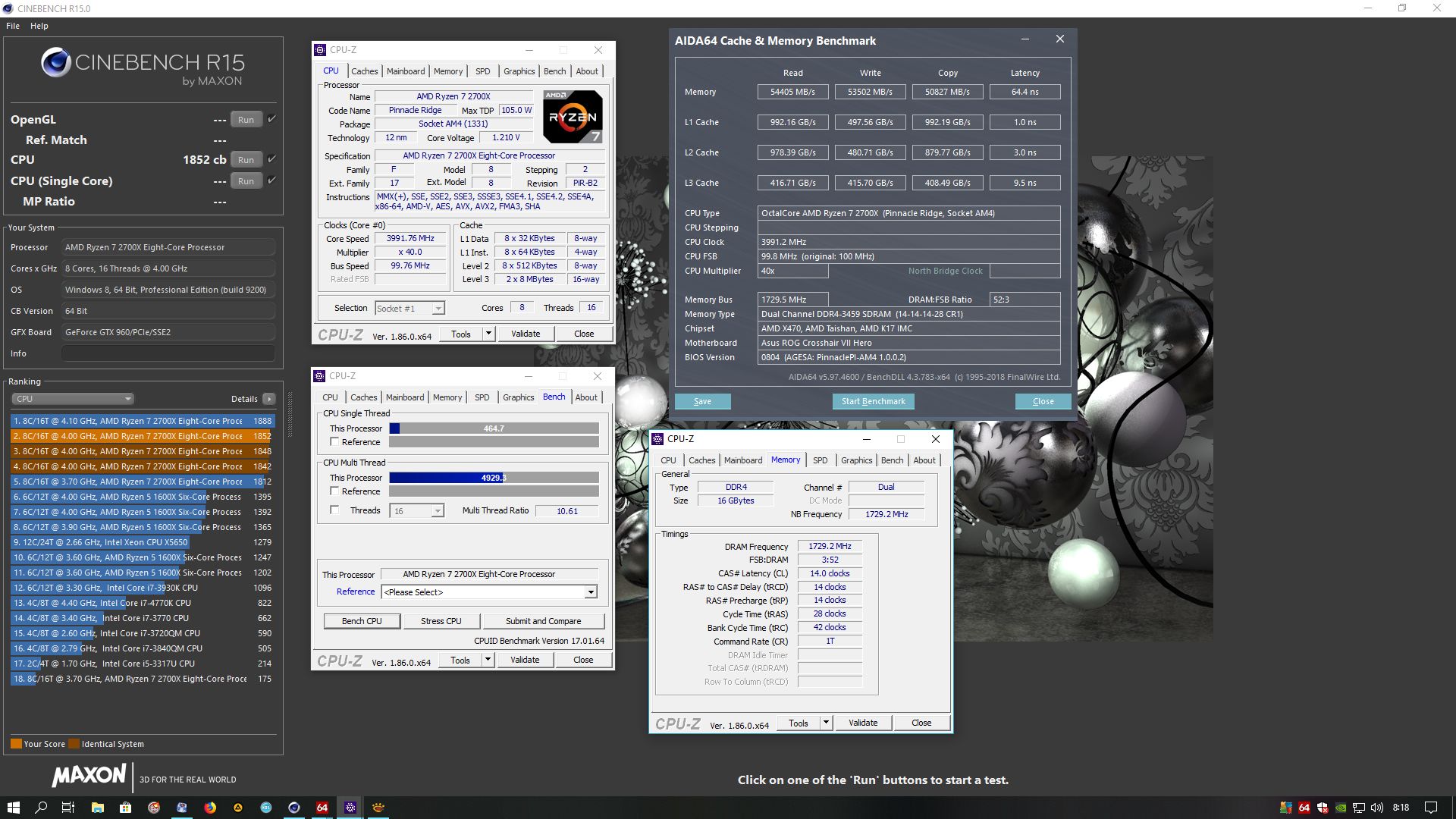This screenshot has height=819, width=1456.
Task: Click the Reference bar under CPU Multi Thread
Action: (494, 491)
